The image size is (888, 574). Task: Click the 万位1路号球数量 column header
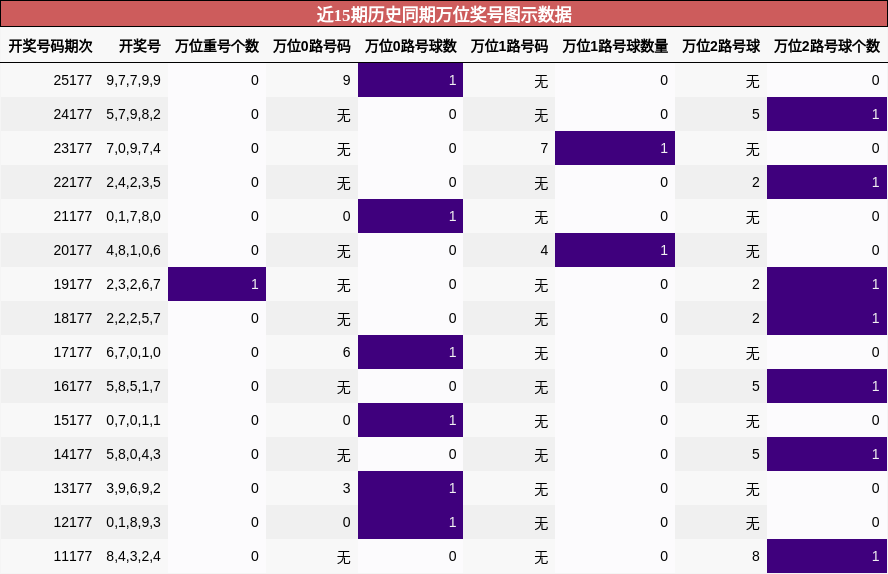615,46
